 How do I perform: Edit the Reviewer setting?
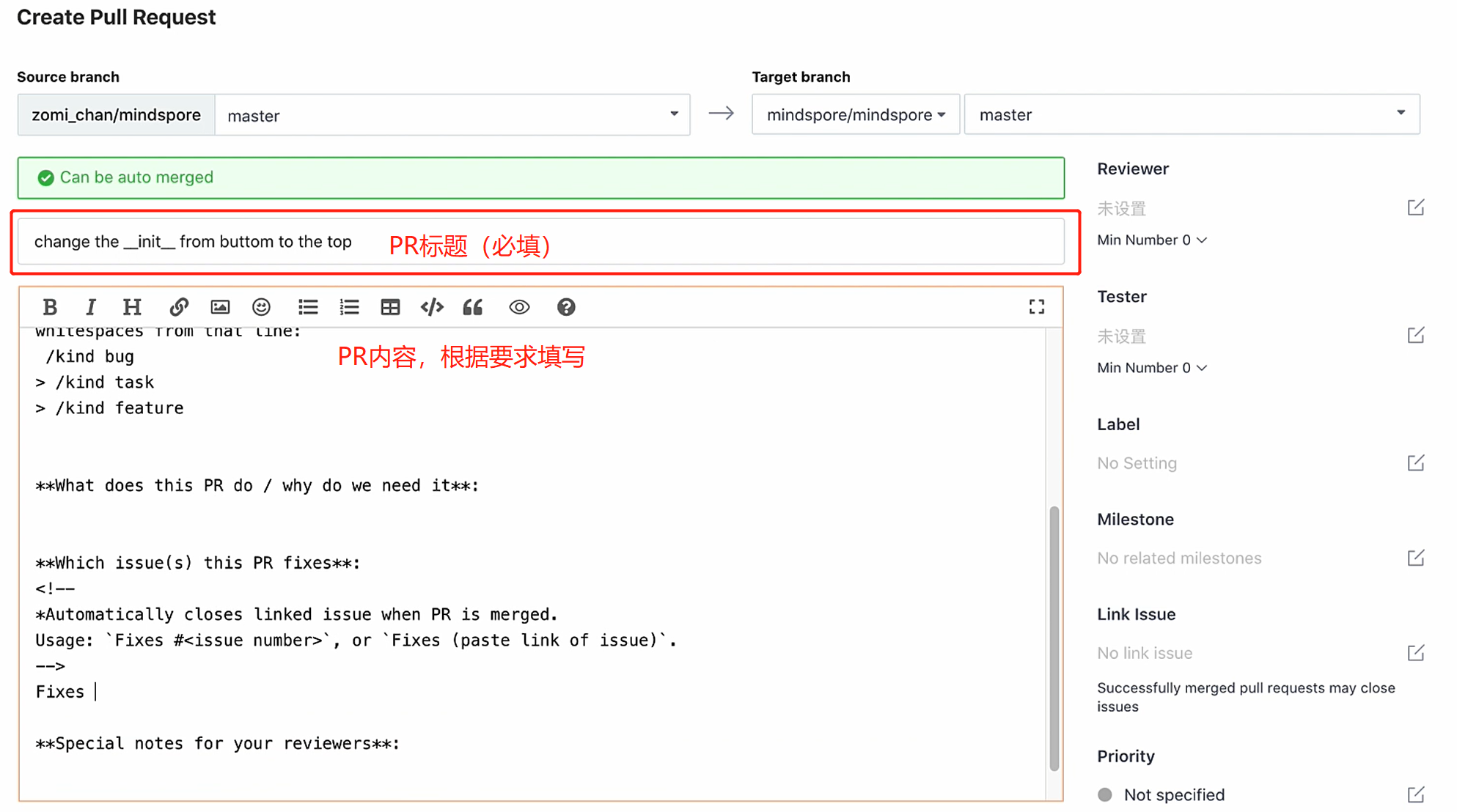(x=1416, y=207)
